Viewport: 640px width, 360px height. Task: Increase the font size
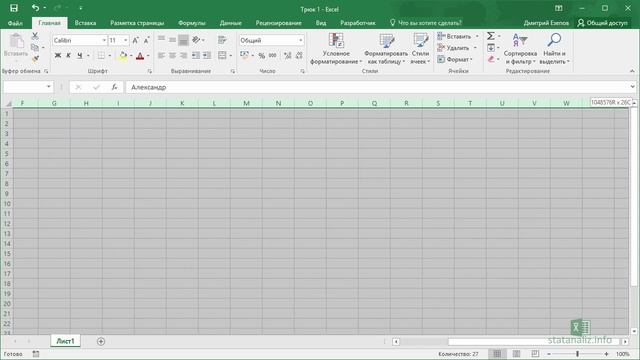136,40
